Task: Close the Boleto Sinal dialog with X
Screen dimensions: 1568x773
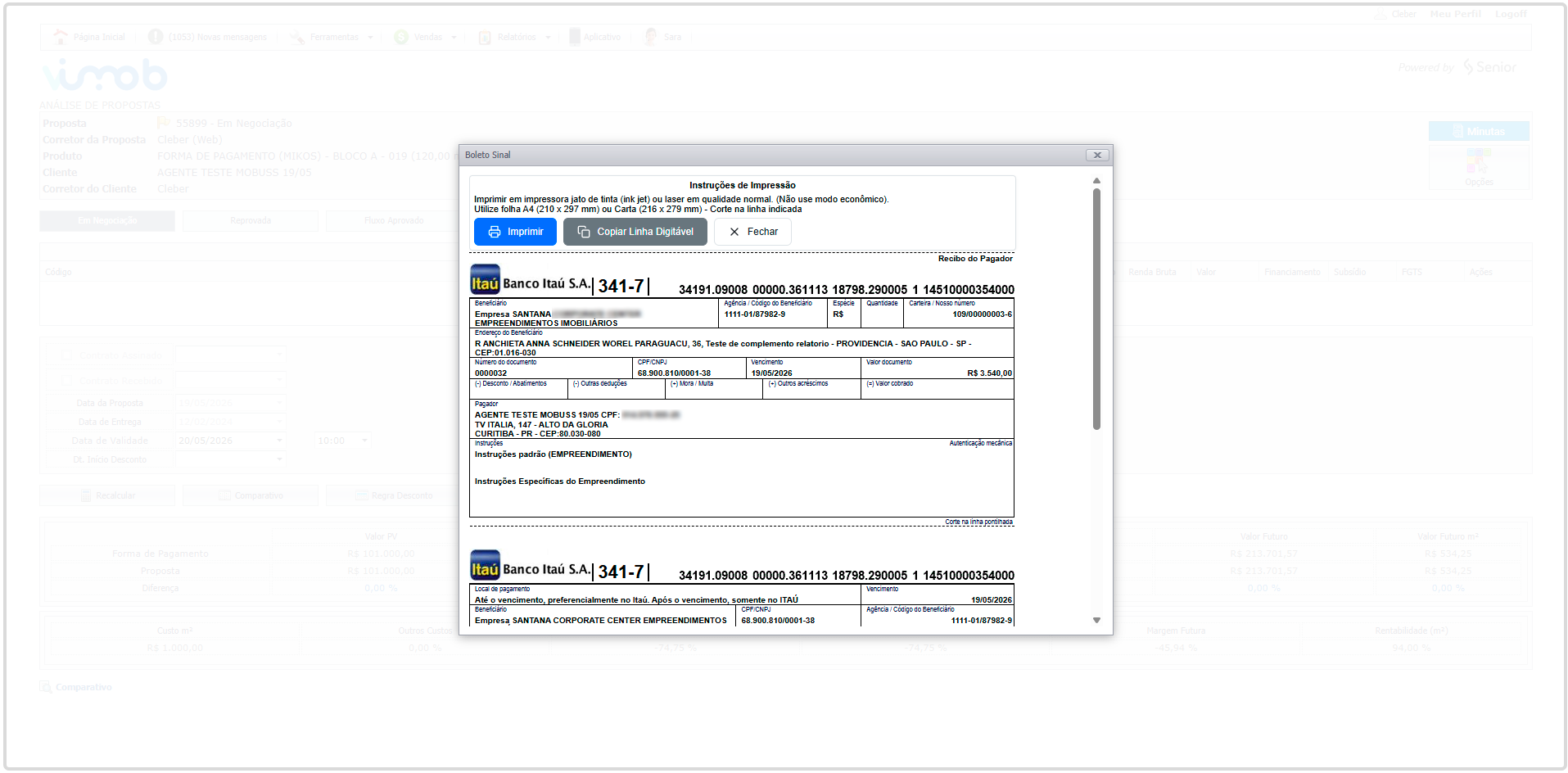Action: point(1097,155)
